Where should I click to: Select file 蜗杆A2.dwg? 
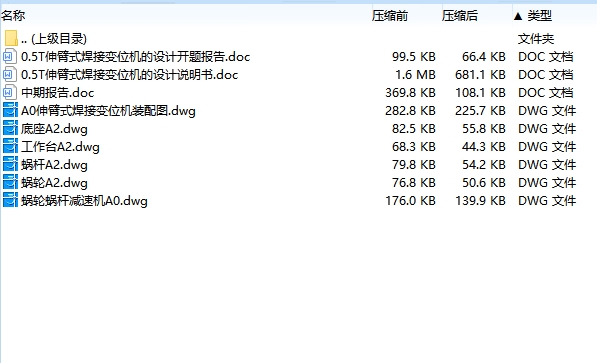54,165
